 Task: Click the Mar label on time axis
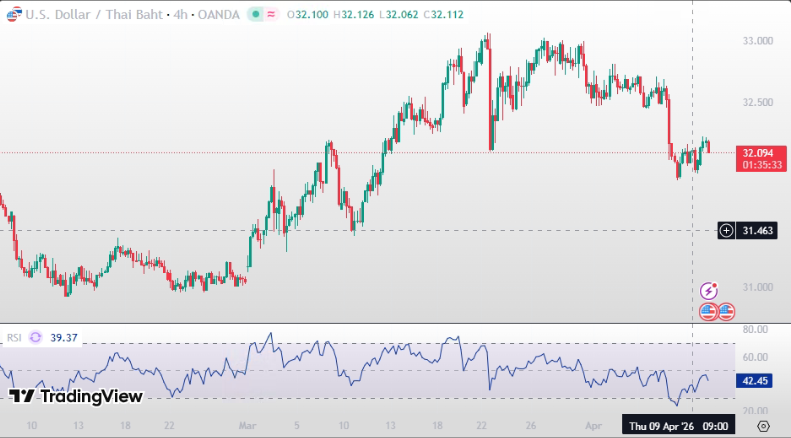[248, 425]
